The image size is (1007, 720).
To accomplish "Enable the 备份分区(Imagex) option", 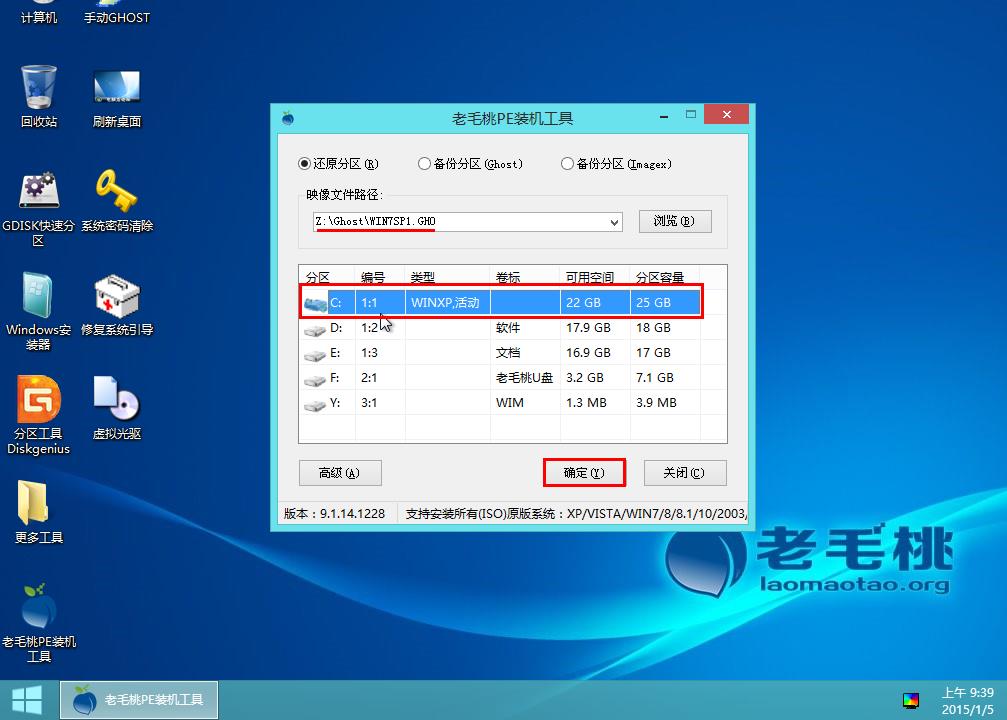I will point(568,164).
